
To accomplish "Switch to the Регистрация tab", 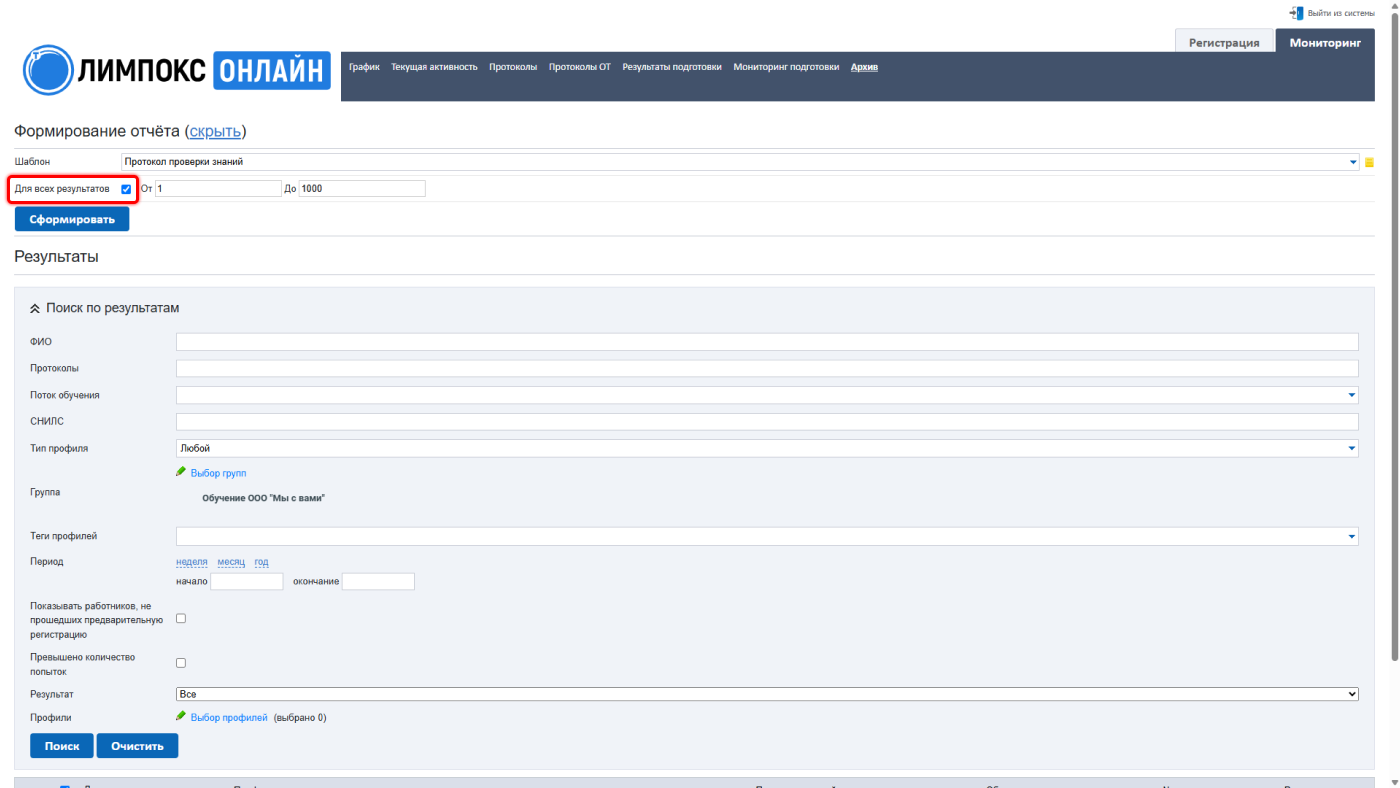I will point(1224,43).
